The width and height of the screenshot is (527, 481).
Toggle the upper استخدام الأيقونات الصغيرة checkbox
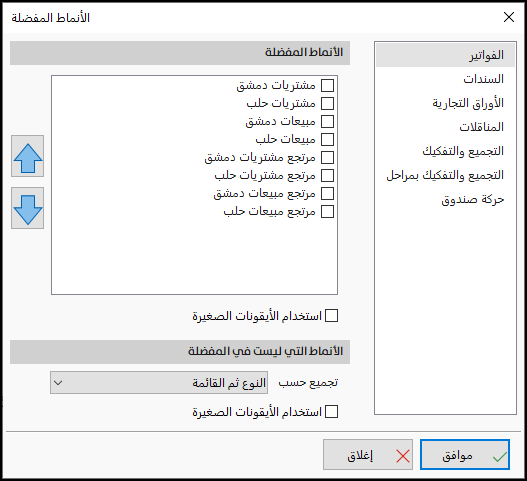(331, 316)
